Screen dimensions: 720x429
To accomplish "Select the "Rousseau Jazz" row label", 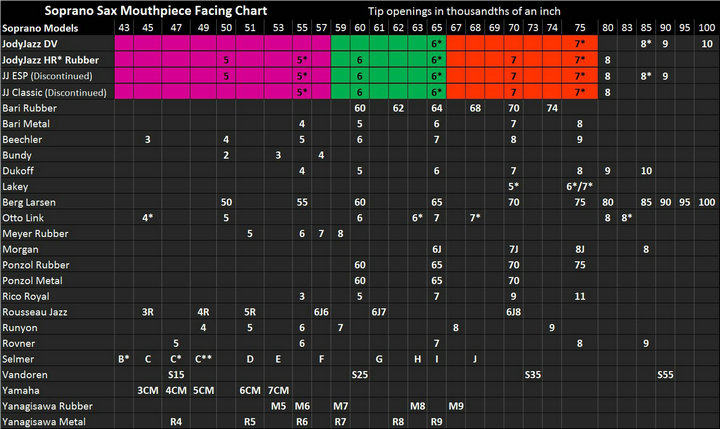I will coord(35,312).
